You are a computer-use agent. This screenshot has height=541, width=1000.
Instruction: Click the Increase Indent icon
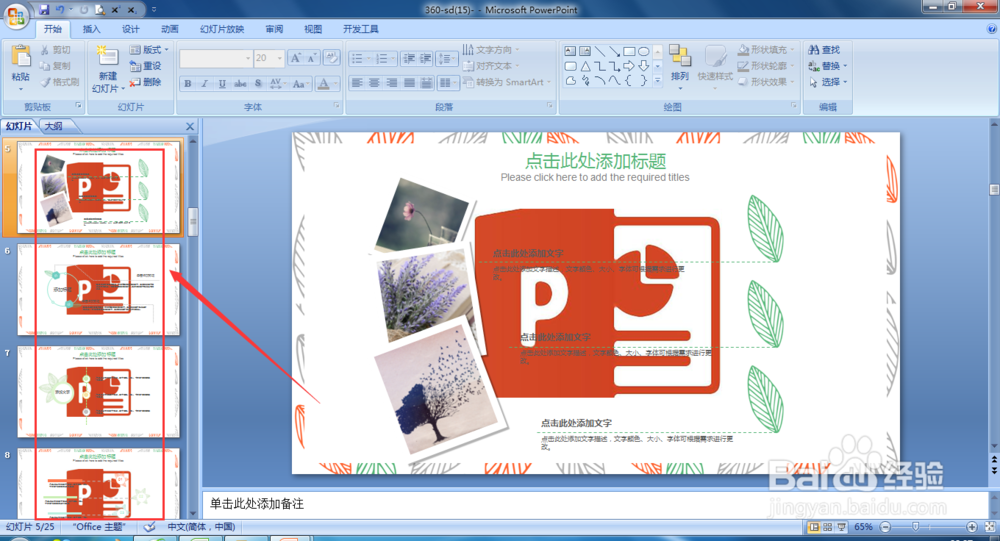[425, 58]
